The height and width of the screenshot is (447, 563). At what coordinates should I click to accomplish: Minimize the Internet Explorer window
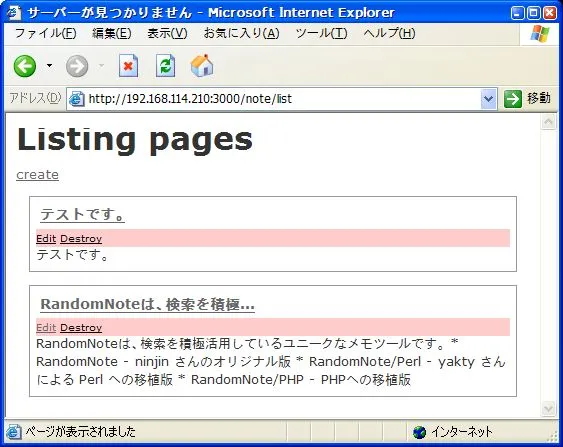pyautogui.click(x=517, y=13)
